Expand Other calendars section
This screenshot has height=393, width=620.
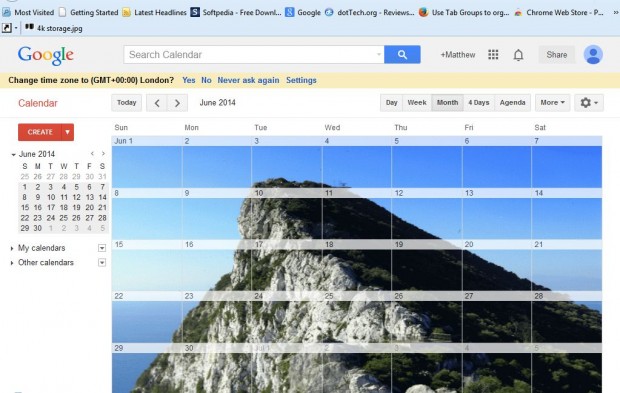pyautogui.click(x=12, y=263)
